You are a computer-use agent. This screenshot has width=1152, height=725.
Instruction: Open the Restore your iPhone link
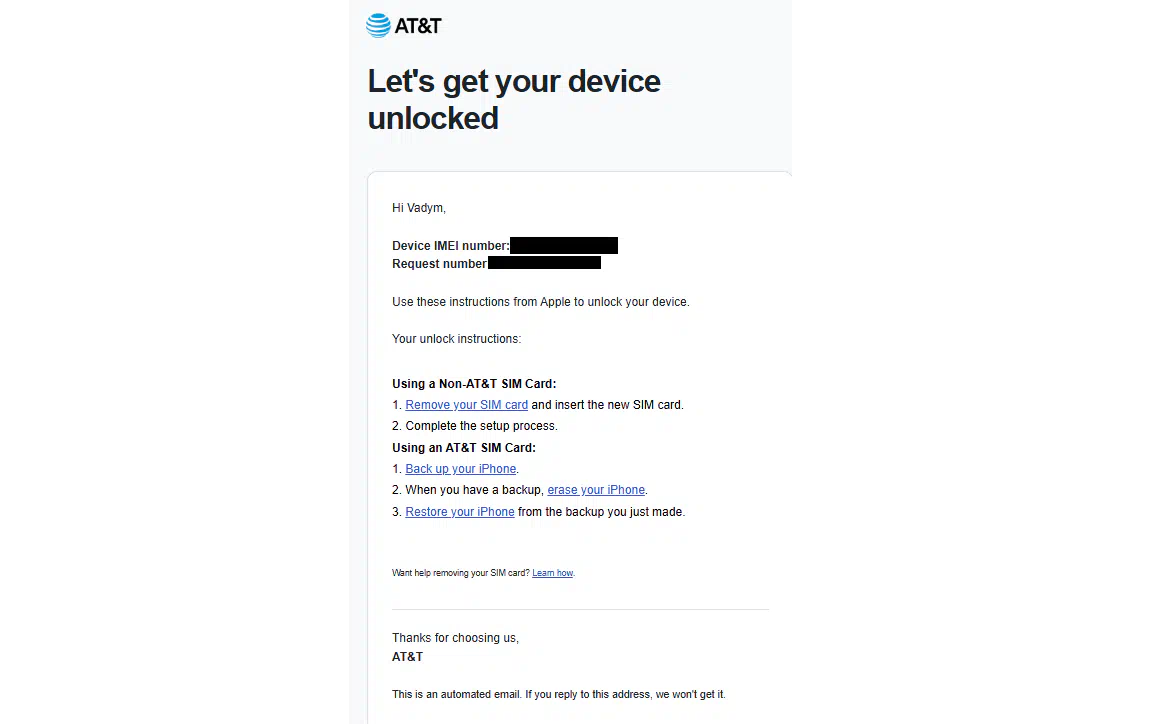point(460,512)
